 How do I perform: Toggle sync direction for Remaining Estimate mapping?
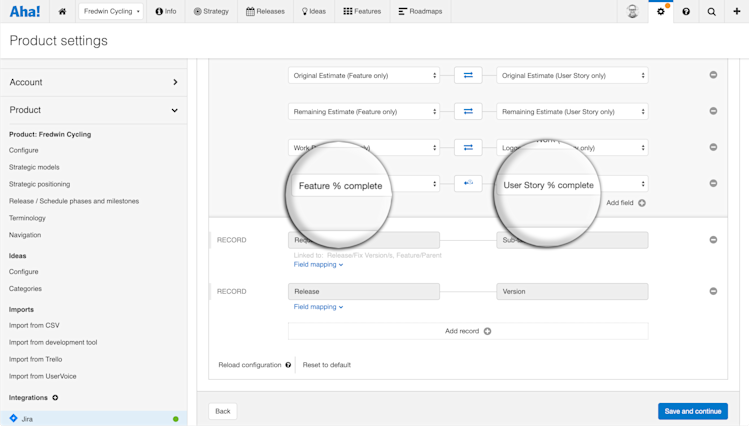pyautogui.click(x=468, y=111)
